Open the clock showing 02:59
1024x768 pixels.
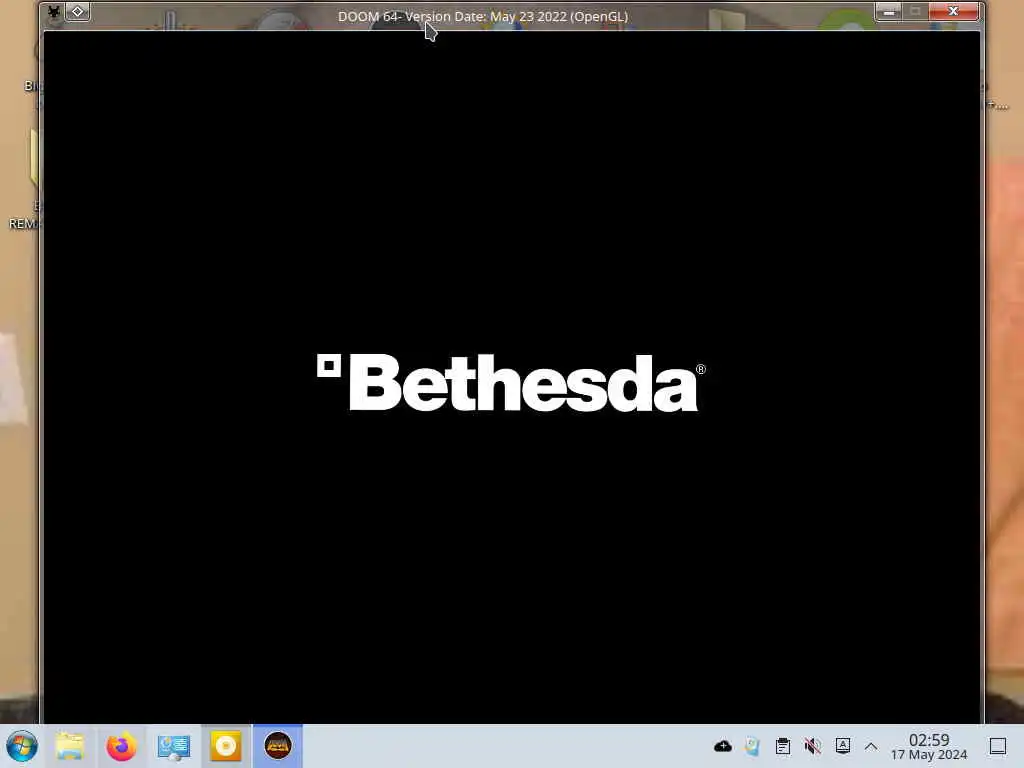point(929,746)
